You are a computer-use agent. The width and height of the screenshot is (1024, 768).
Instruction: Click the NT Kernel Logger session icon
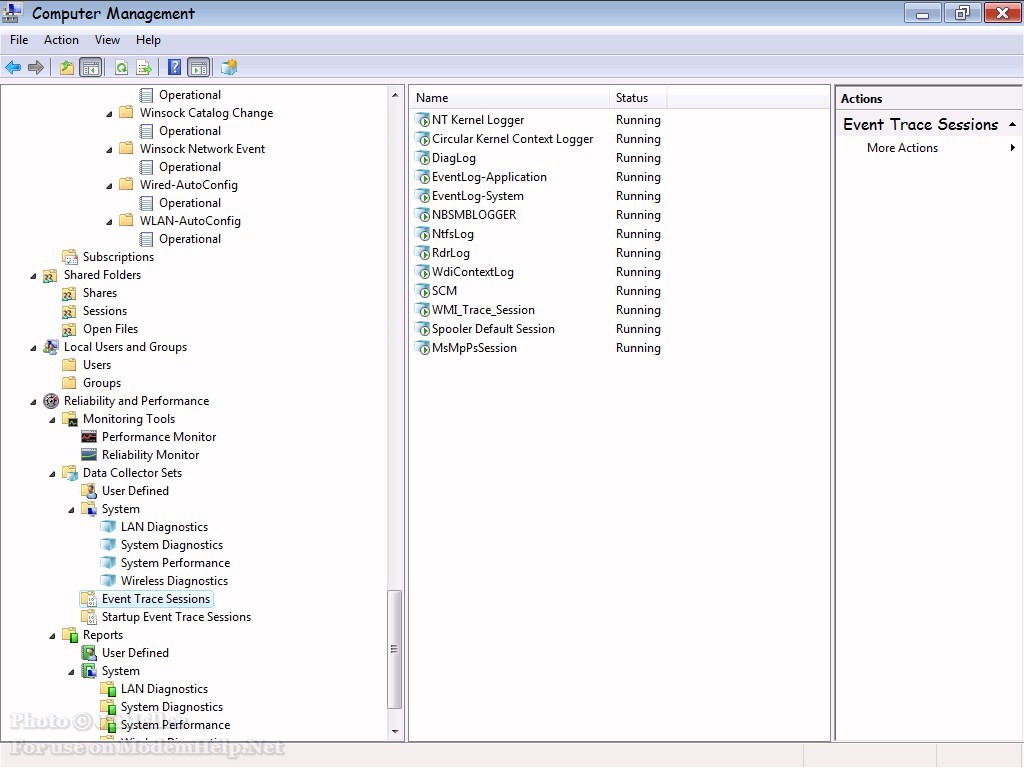(423, 120)
